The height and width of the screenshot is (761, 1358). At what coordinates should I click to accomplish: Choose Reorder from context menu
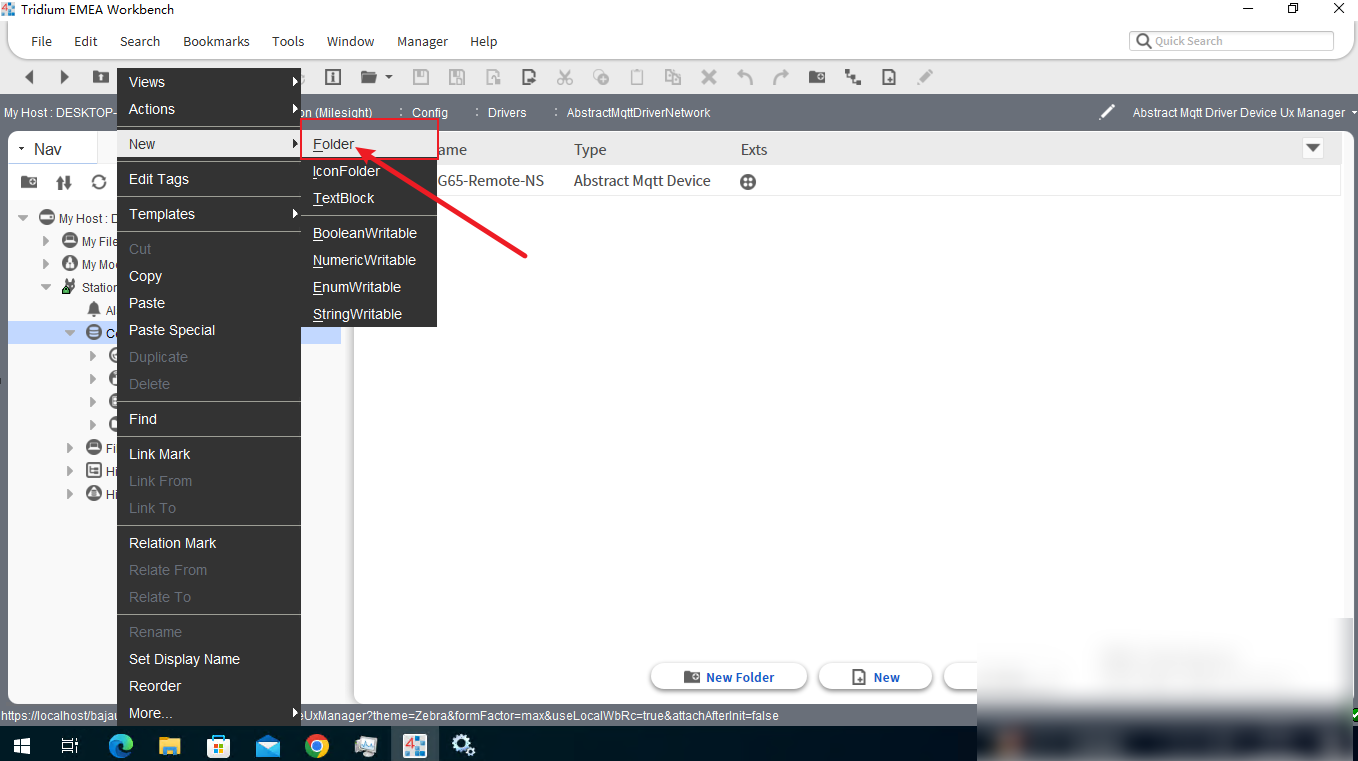pyautogui.click(x=209, y=686)
